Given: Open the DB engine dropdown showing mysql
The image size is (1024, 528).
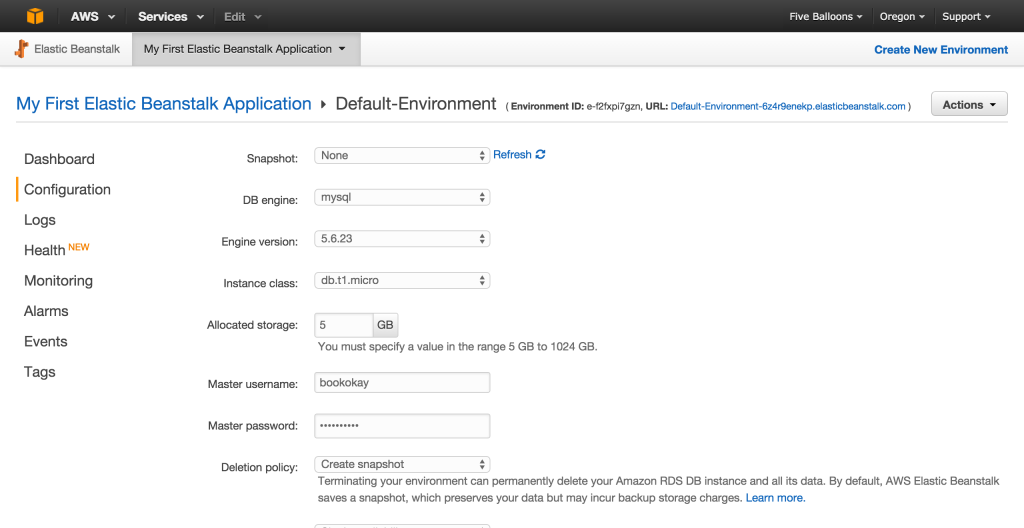Looking at the screenshot, I should (x=402, y=197).
